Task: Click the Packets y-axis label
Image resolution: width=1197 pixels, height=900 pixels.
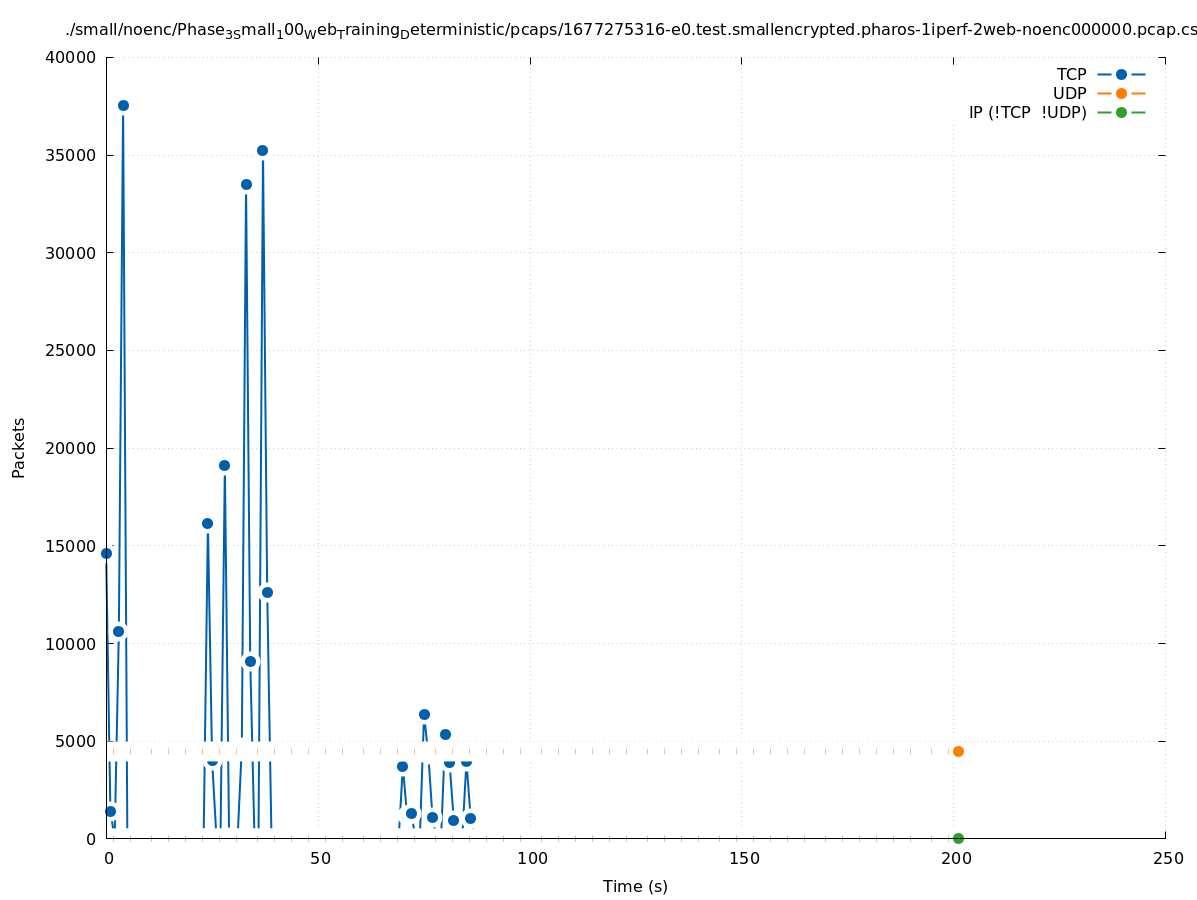Action: pyautogui.click(x=19, y=447)
